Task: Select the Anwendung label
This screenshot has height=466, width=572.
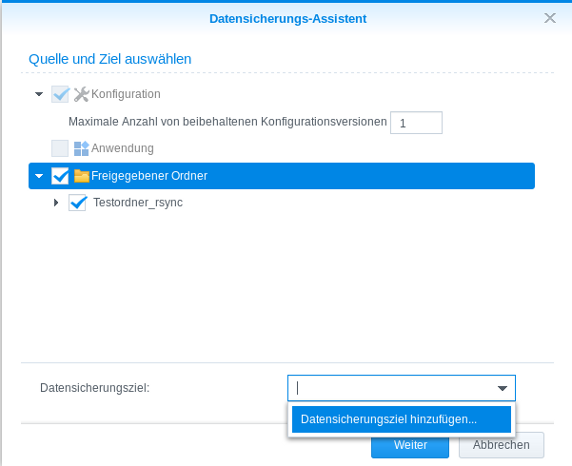Action: [x=123, y=149]
